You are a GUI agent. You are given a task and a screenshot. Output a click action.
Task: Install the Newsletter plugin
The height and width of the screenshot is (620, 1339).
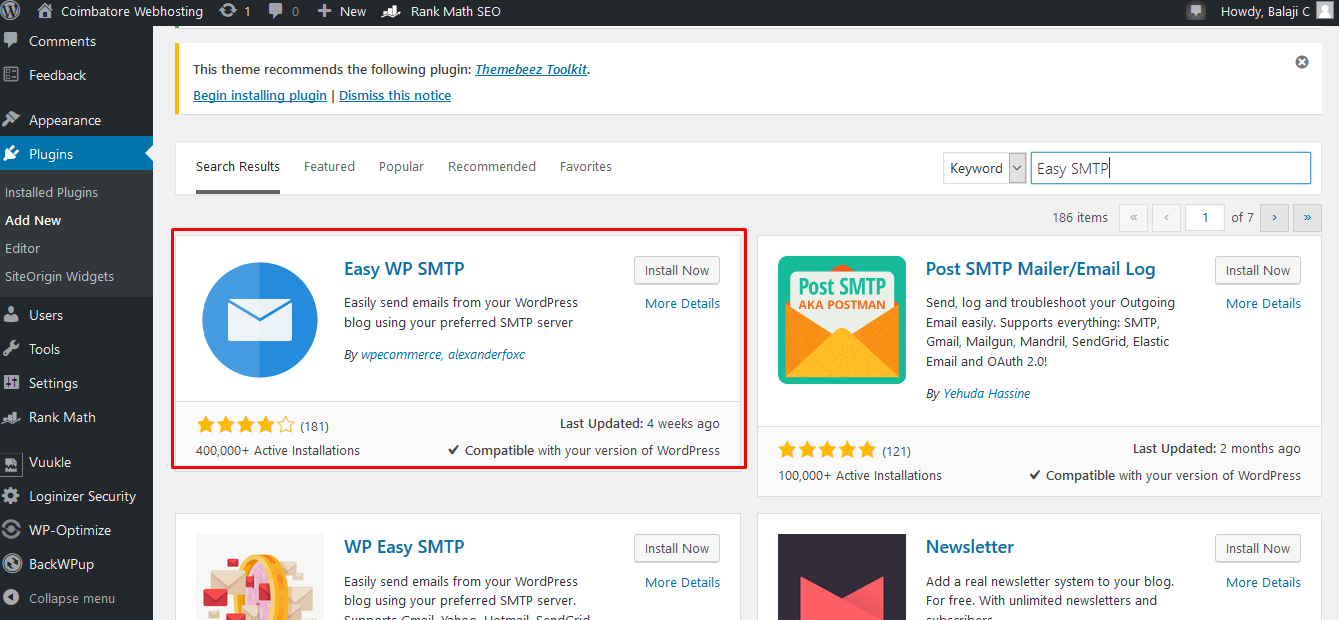1258,548
